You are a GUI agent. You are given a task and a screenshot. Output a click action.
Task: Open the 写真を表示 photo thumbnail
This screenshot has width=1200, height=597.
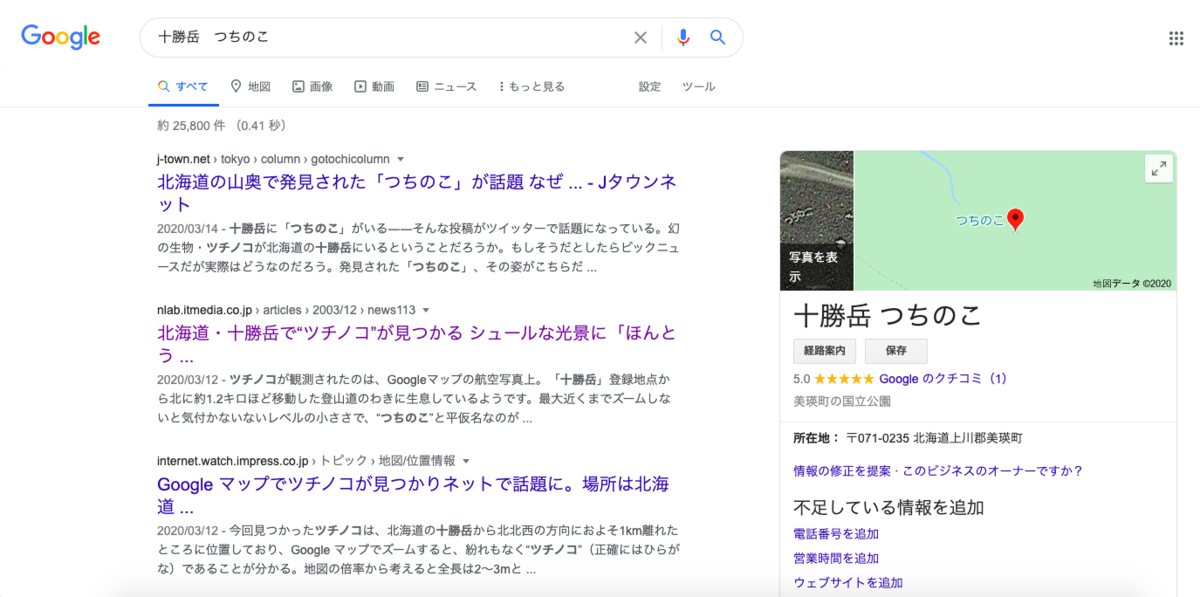pos(816,220)
